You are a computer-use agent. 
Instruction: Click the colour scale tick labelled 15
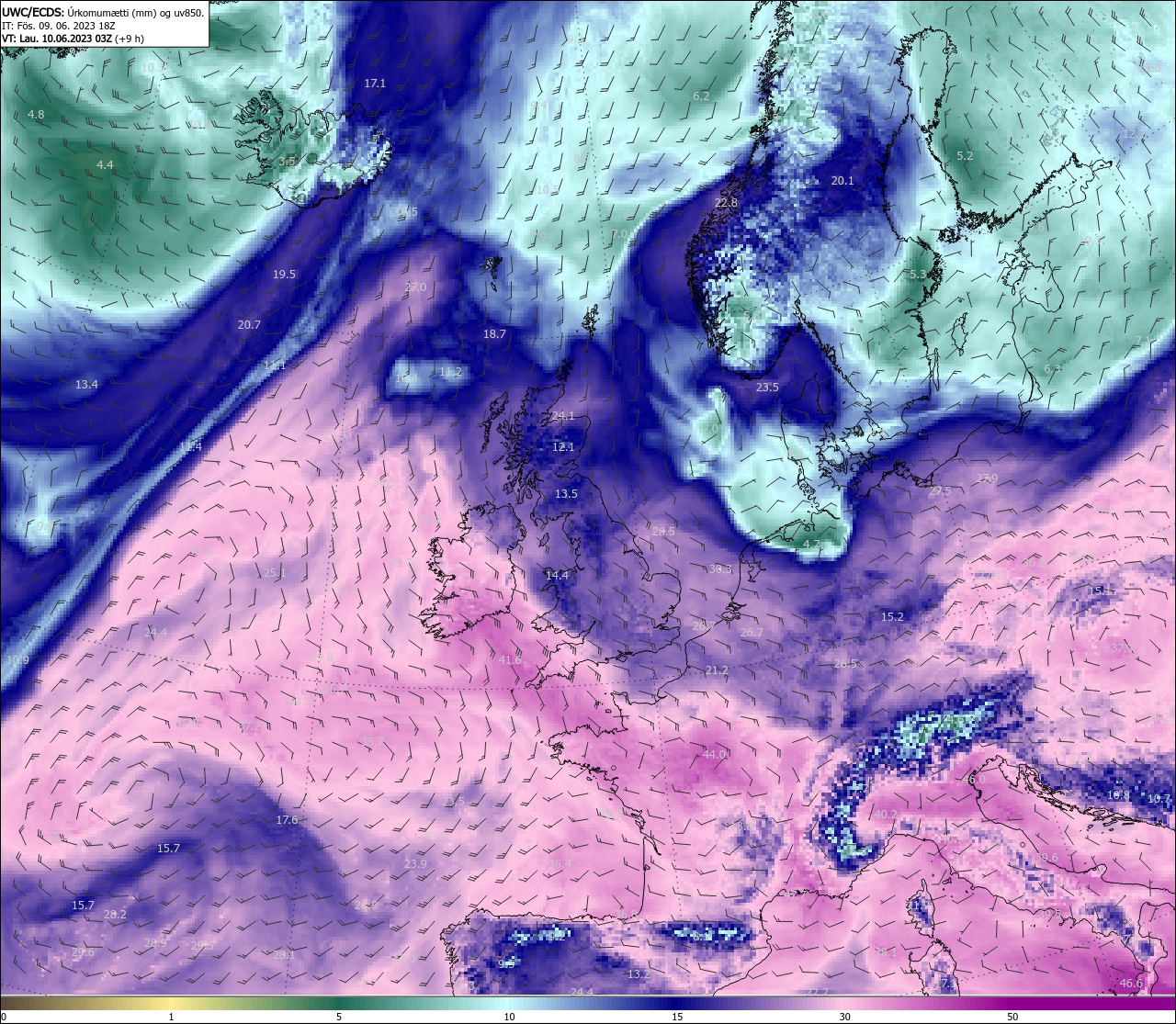[676, 1017]
